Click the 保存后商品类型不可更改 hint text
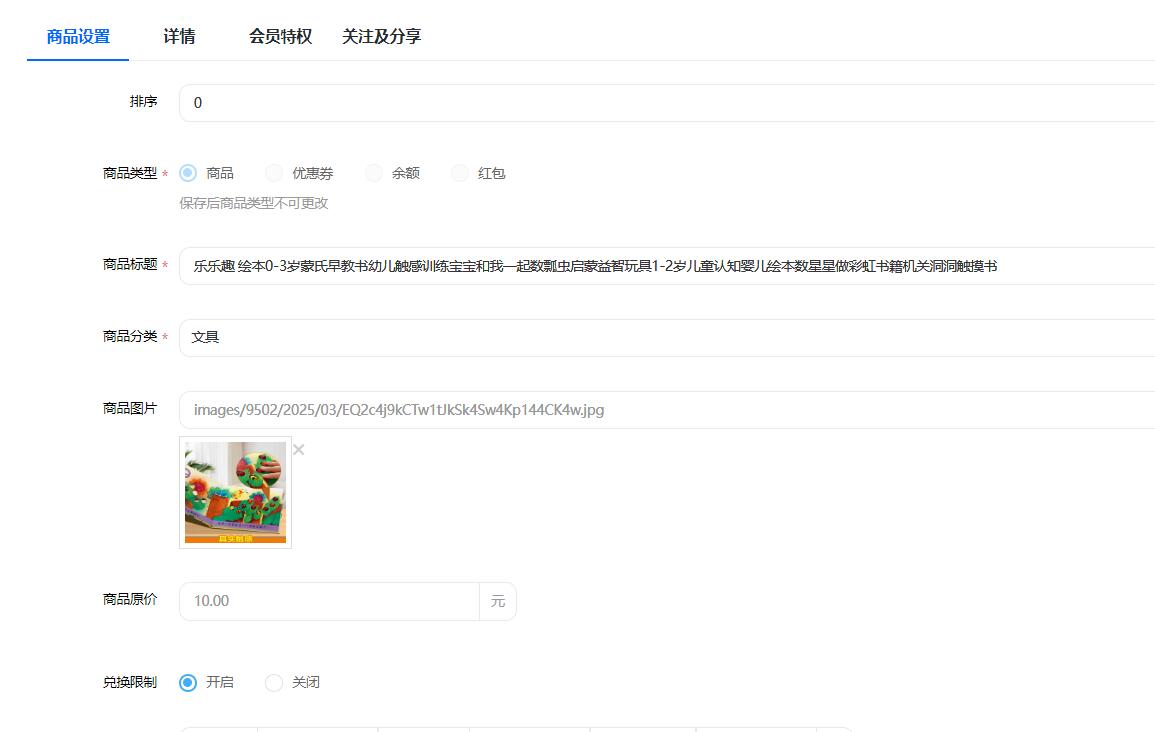Viewport: 1155px width, 732px height. tap(253, 203)
